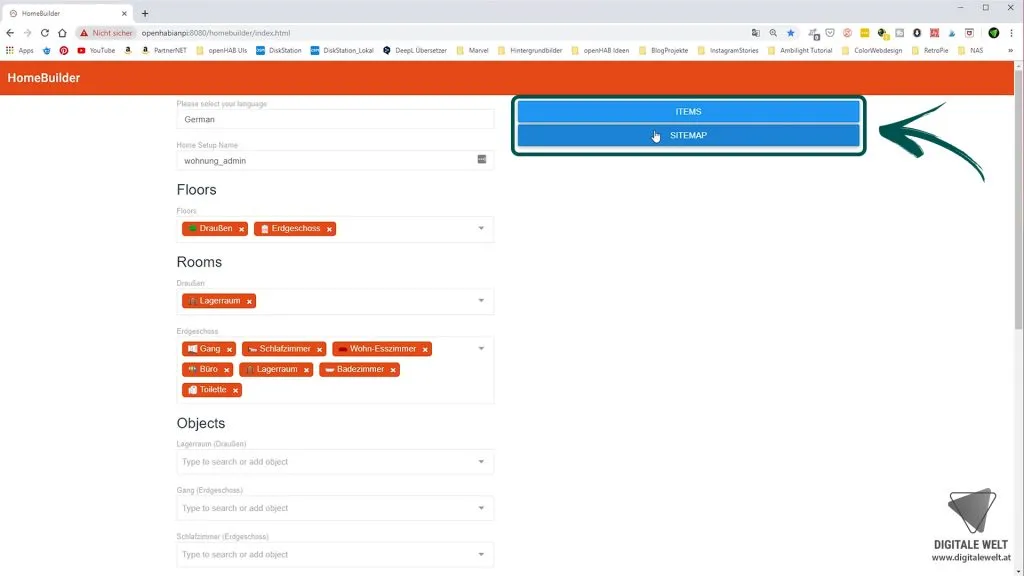Click the black download-arrow extension icon
Image resolution: width=1024 pixels, height=576 pixels.
[x=917, y=33]
